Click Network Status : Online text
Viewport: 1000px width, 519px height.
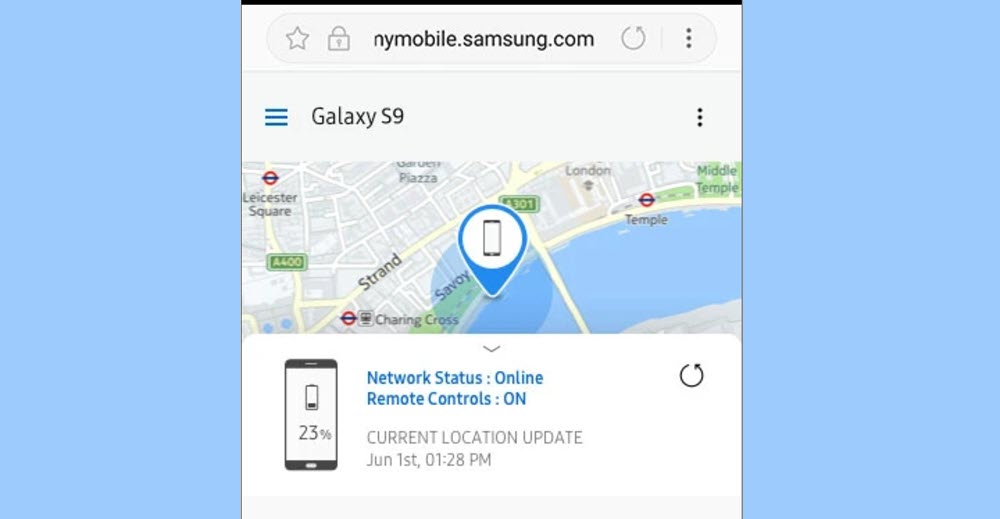pos(455,377)
